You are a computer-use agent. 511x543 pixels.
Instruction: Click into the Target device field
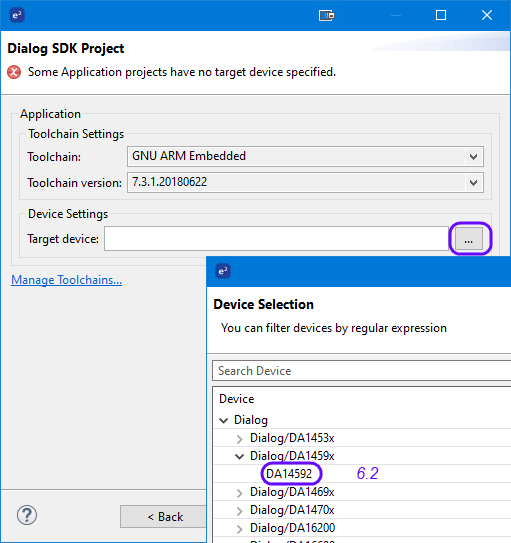pyautogui.click(x=276, y=239)
